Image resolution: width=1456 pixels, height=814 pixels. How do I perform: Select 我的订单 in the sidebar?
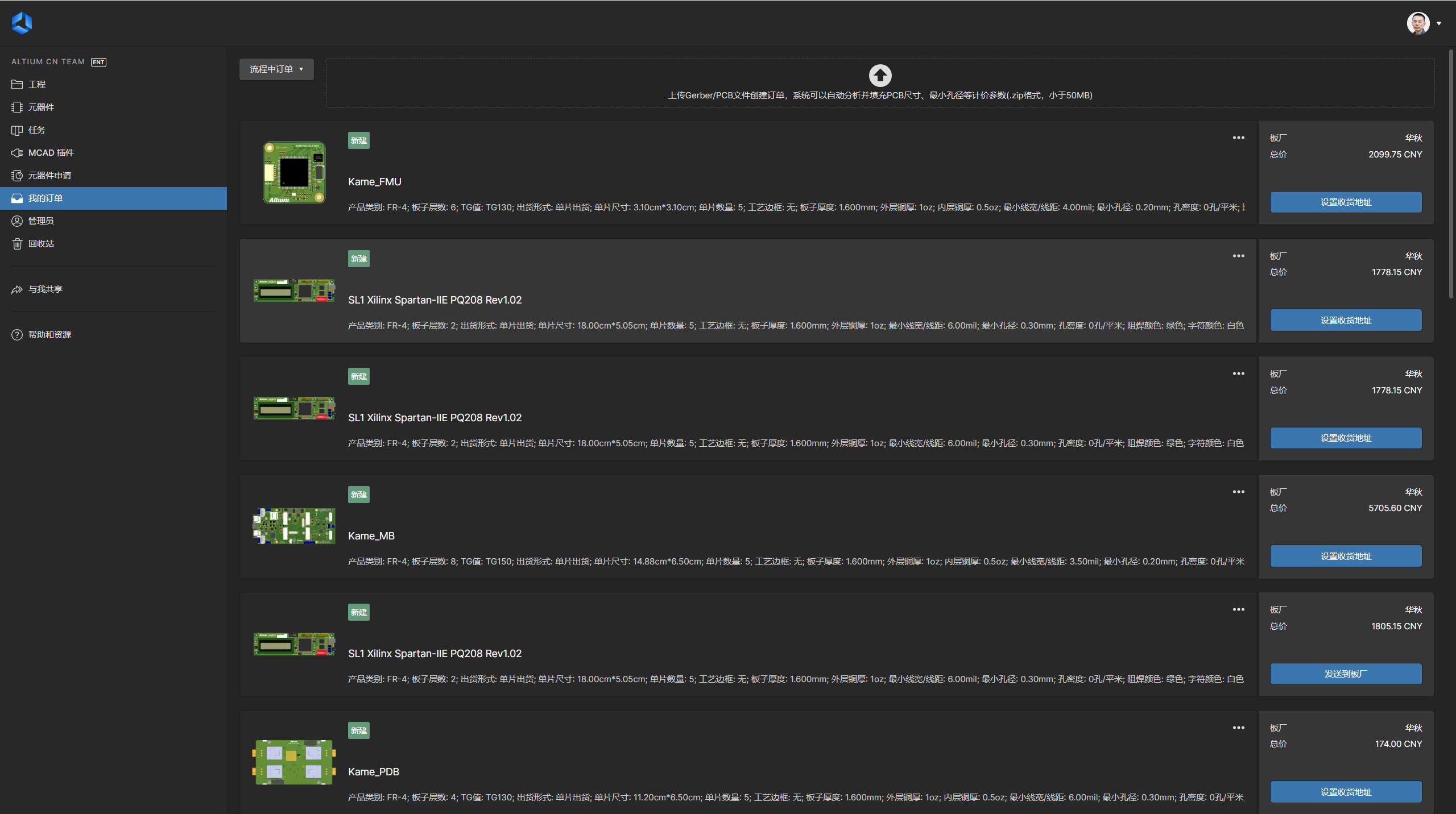pyautogui.click(x=45, y=198)
